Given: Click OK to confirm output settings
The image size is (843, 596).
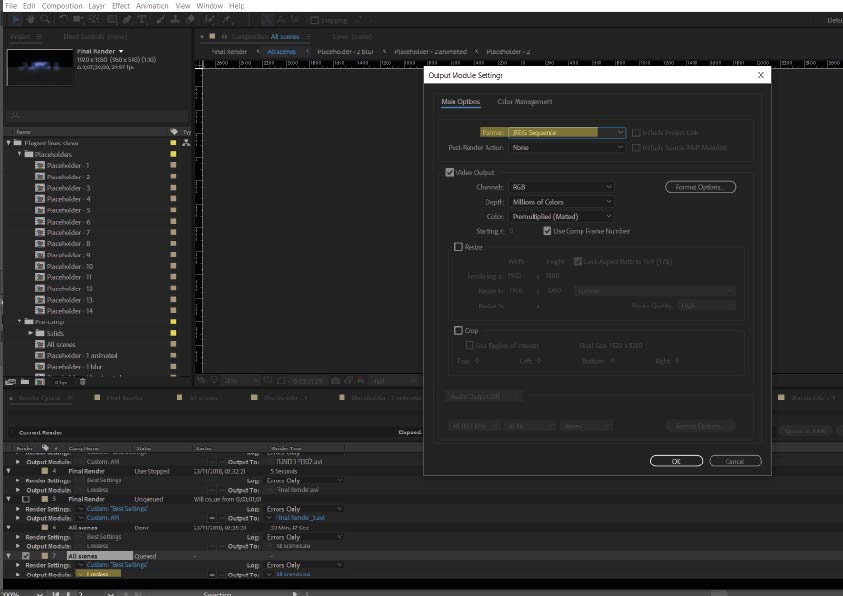Looking at the screenshot, I should (x=676, y=461).
